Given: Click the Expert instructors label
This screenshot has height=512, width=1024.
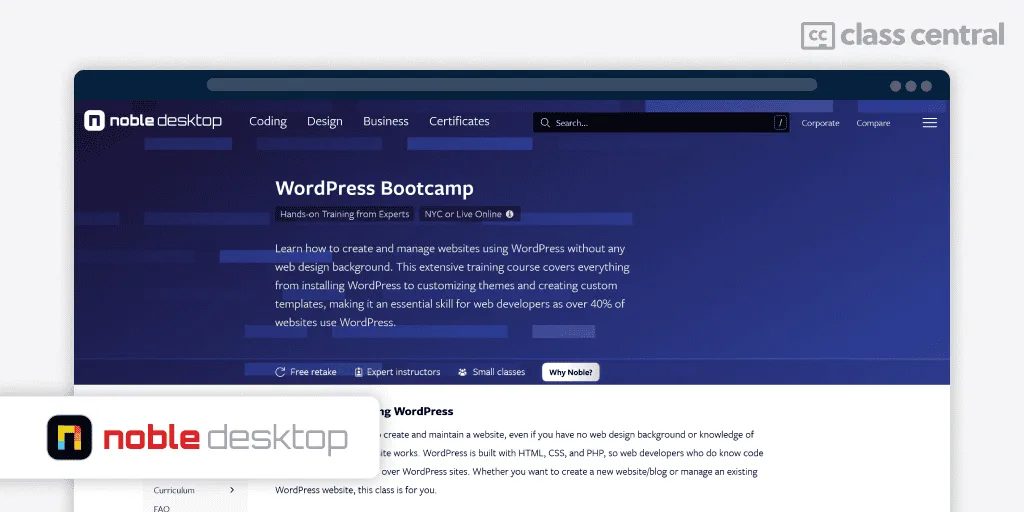Looking at the screenshot, I should pyautogui.click(x=404, y=372).
